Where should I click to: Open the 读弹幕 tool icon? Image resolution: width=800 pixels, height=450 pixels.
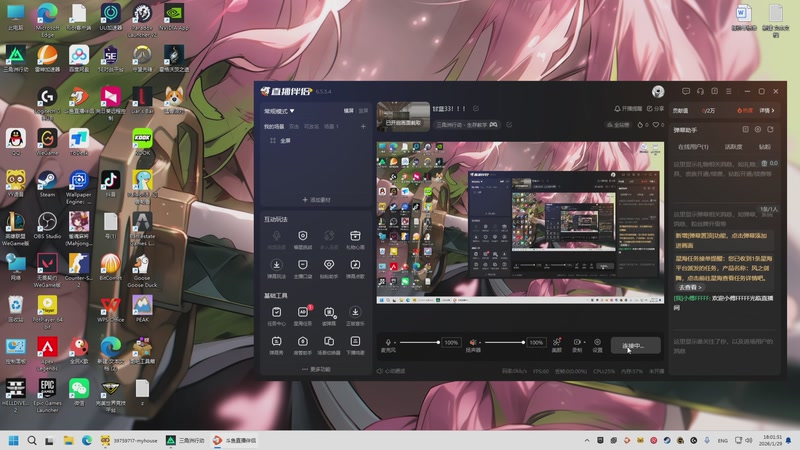(329, 312)
